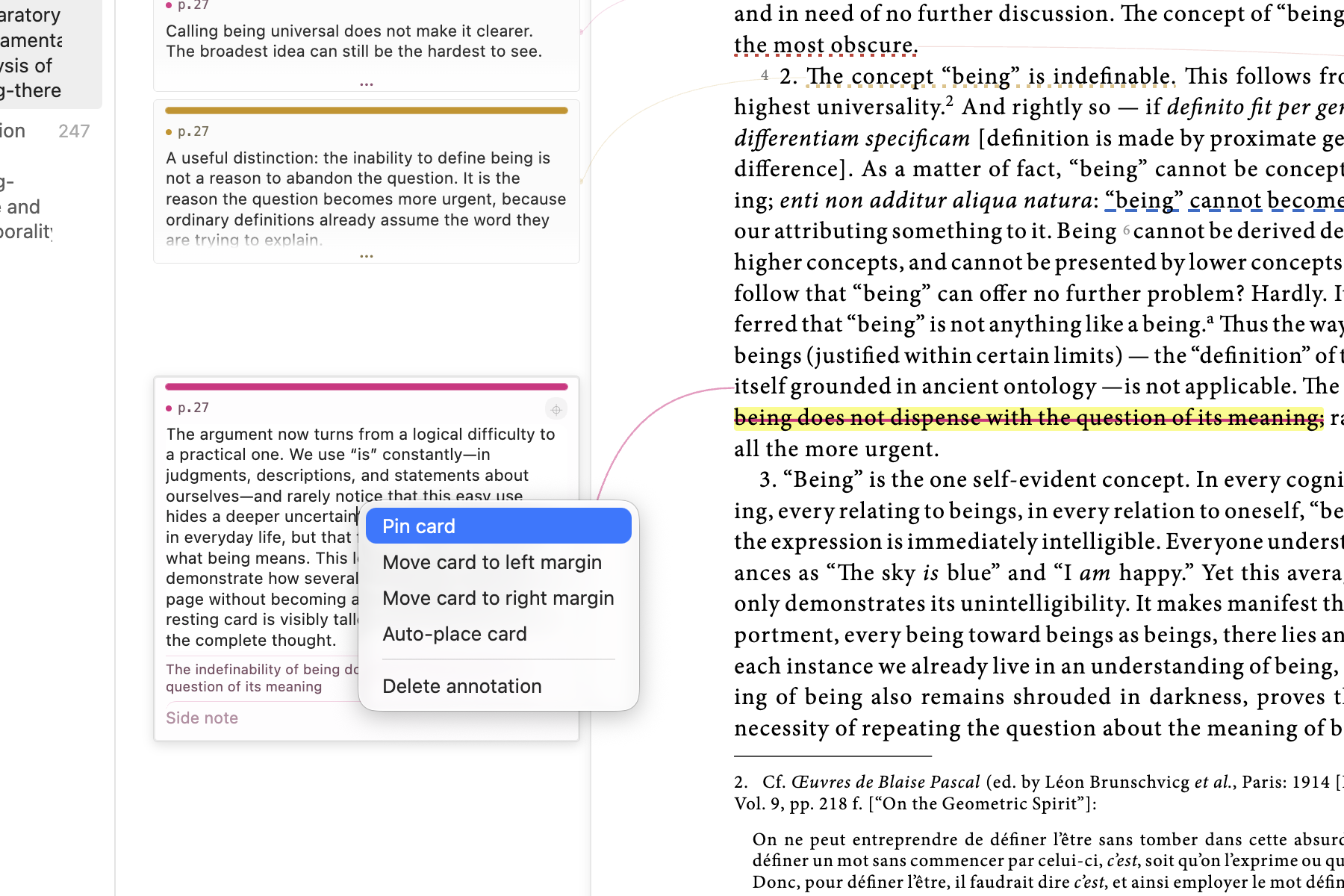The height and width of the screenshot is (896, 1344).
Task: Select the yellow highlighted sentence in document
Action: tap(1028, 417)
